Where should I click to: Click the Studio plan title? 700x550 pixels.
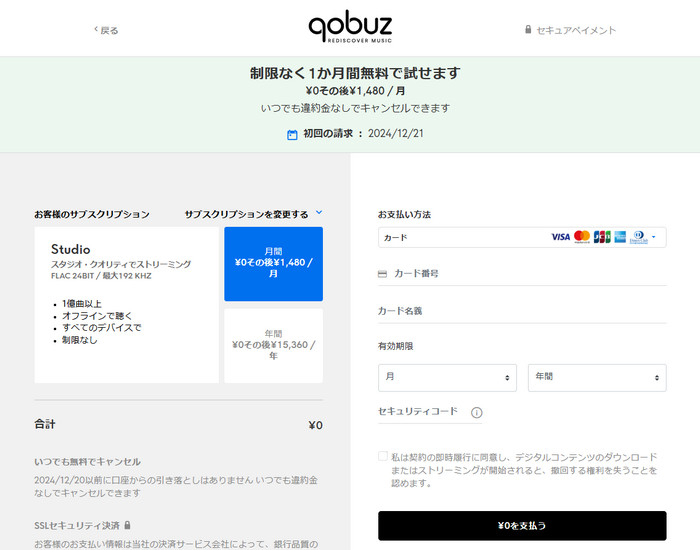tap(71, 249)
